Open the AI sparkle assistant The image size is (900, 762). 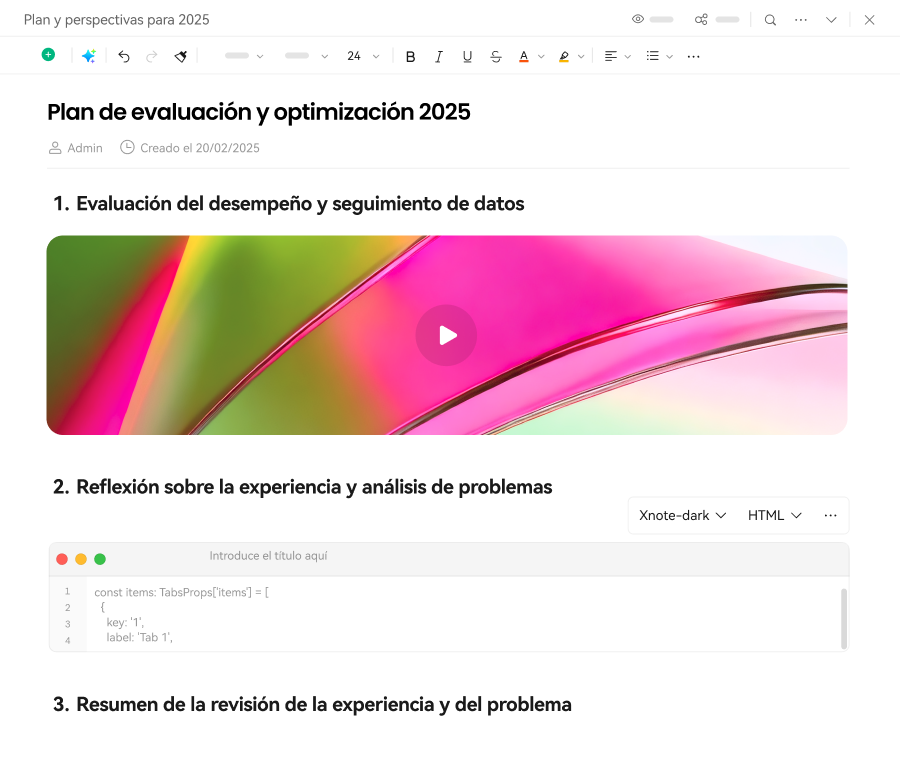[x=88, y=56]
